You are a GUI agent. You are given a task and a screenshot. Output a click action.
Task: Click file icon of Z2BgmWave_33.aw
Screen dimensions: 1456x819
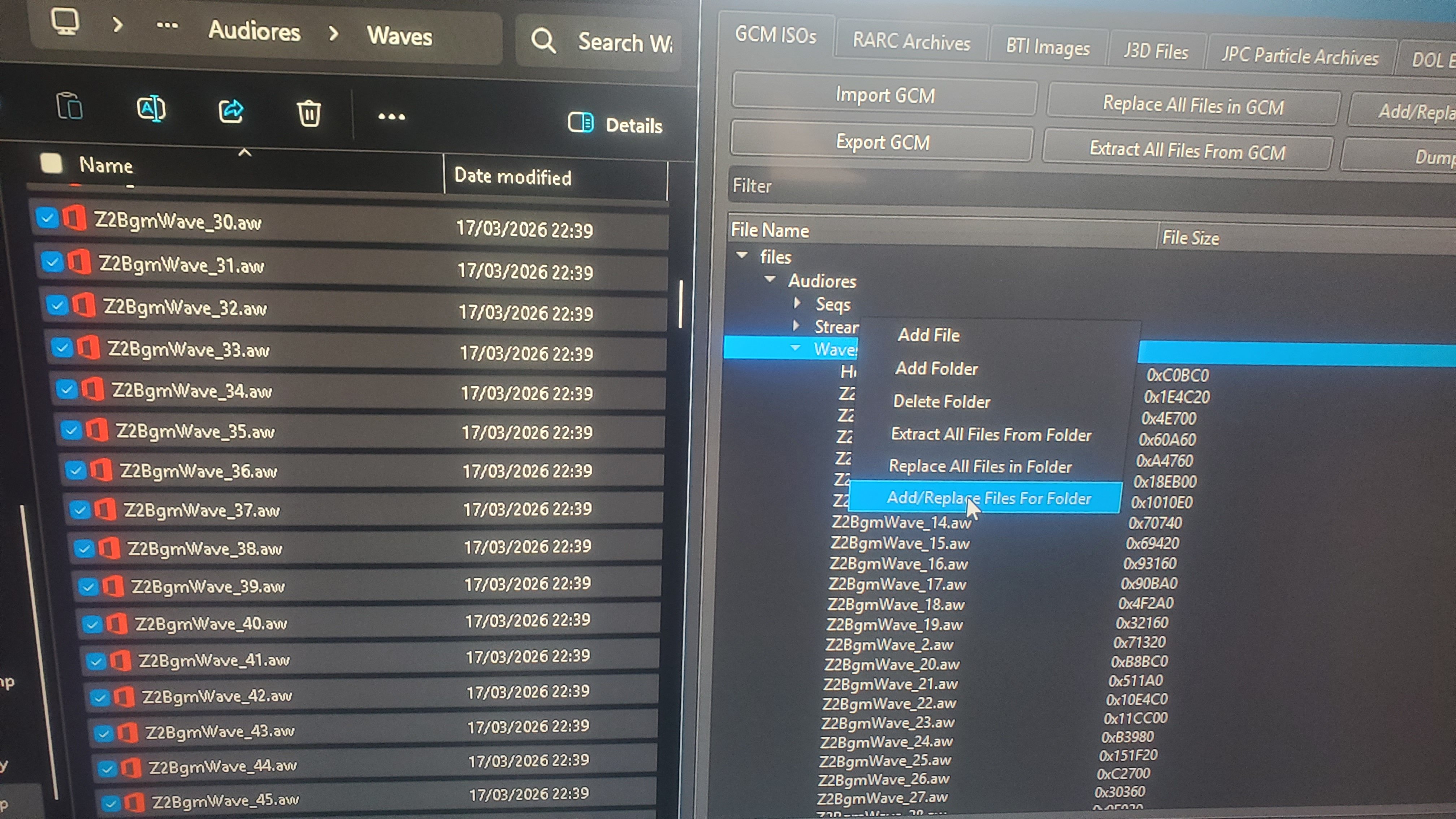pyautogui.click(x=88, y=348)
